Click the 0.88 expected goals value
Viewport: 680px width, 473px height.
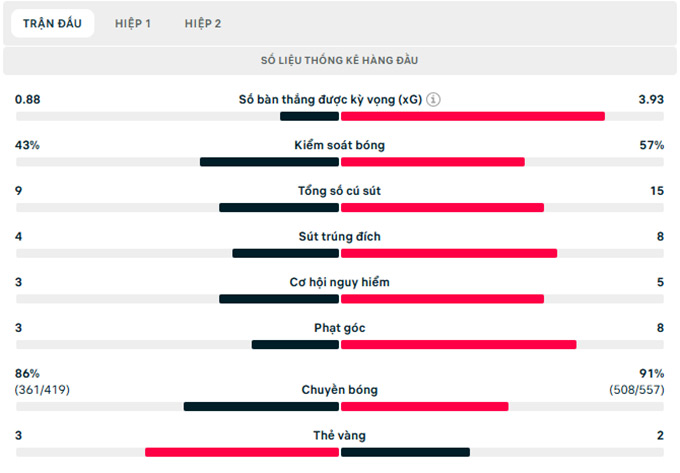point(28,100)
